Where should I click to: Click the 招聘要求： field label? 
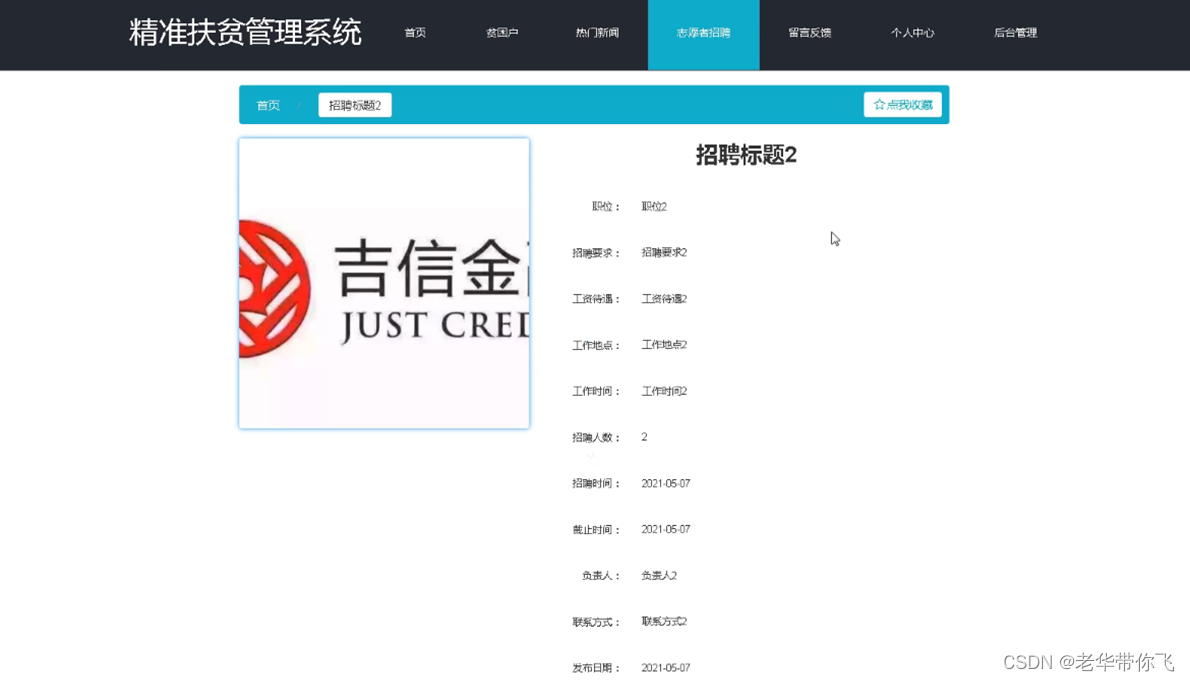[x=596, y=253]
